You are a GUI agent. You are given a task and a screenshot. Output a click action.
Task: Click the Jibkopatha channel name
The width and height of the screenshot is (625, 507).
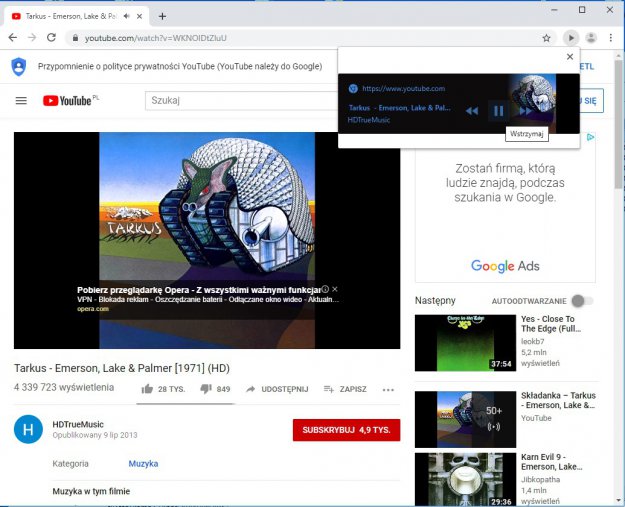click(x=540, y=479)
